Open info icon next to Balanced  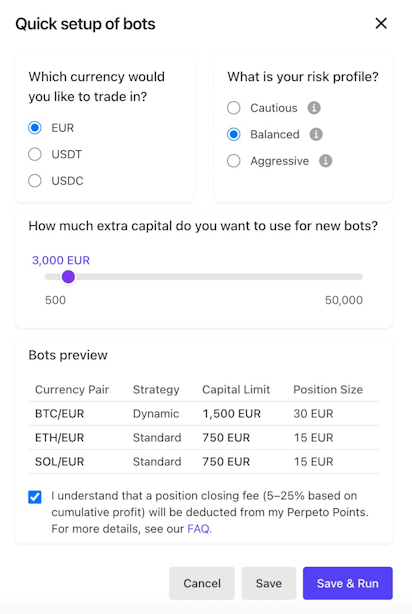click(x=316, y=134)
